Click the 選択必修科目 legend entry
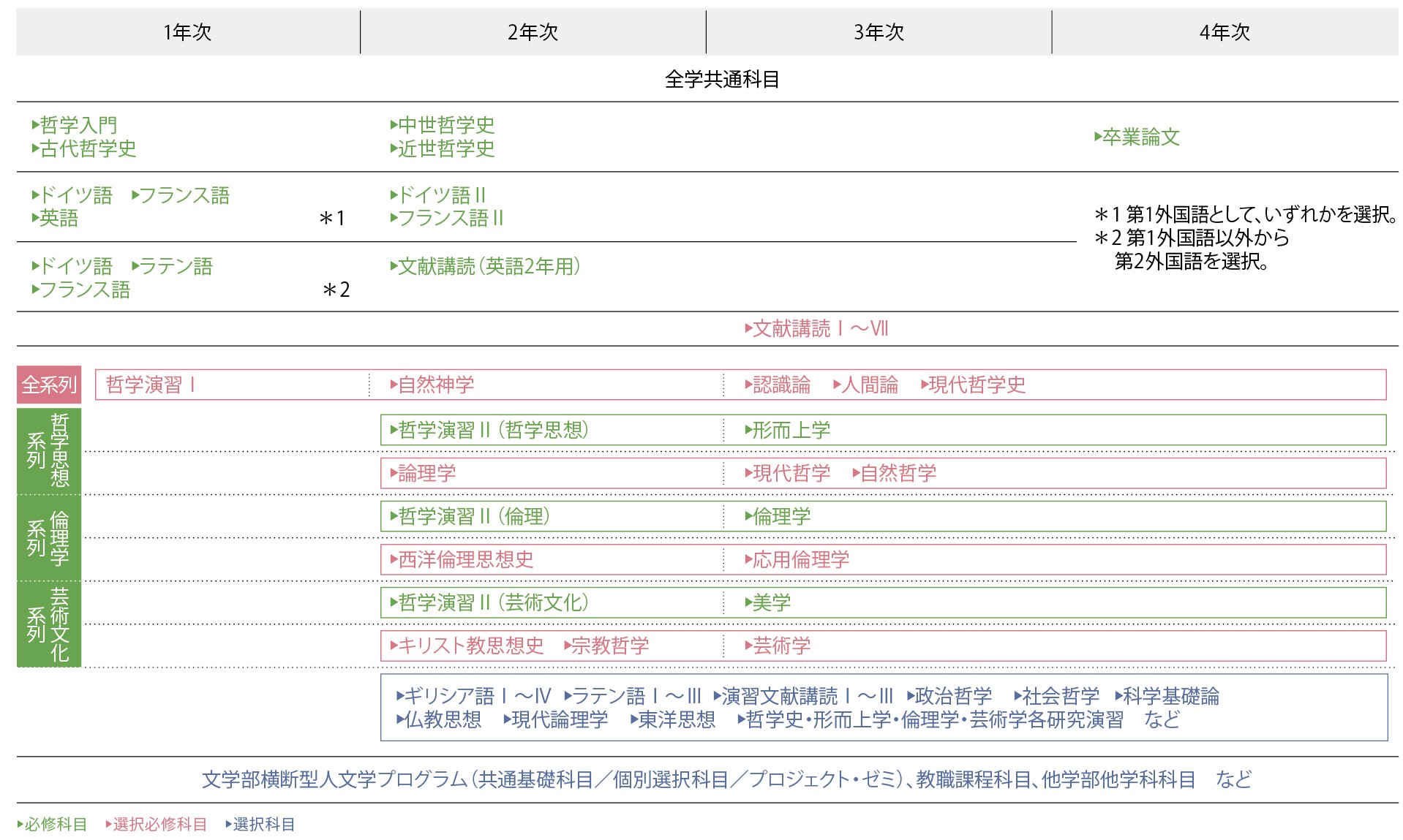The image size is (1403, 840). pyautogui.click(x=157, y=824)
